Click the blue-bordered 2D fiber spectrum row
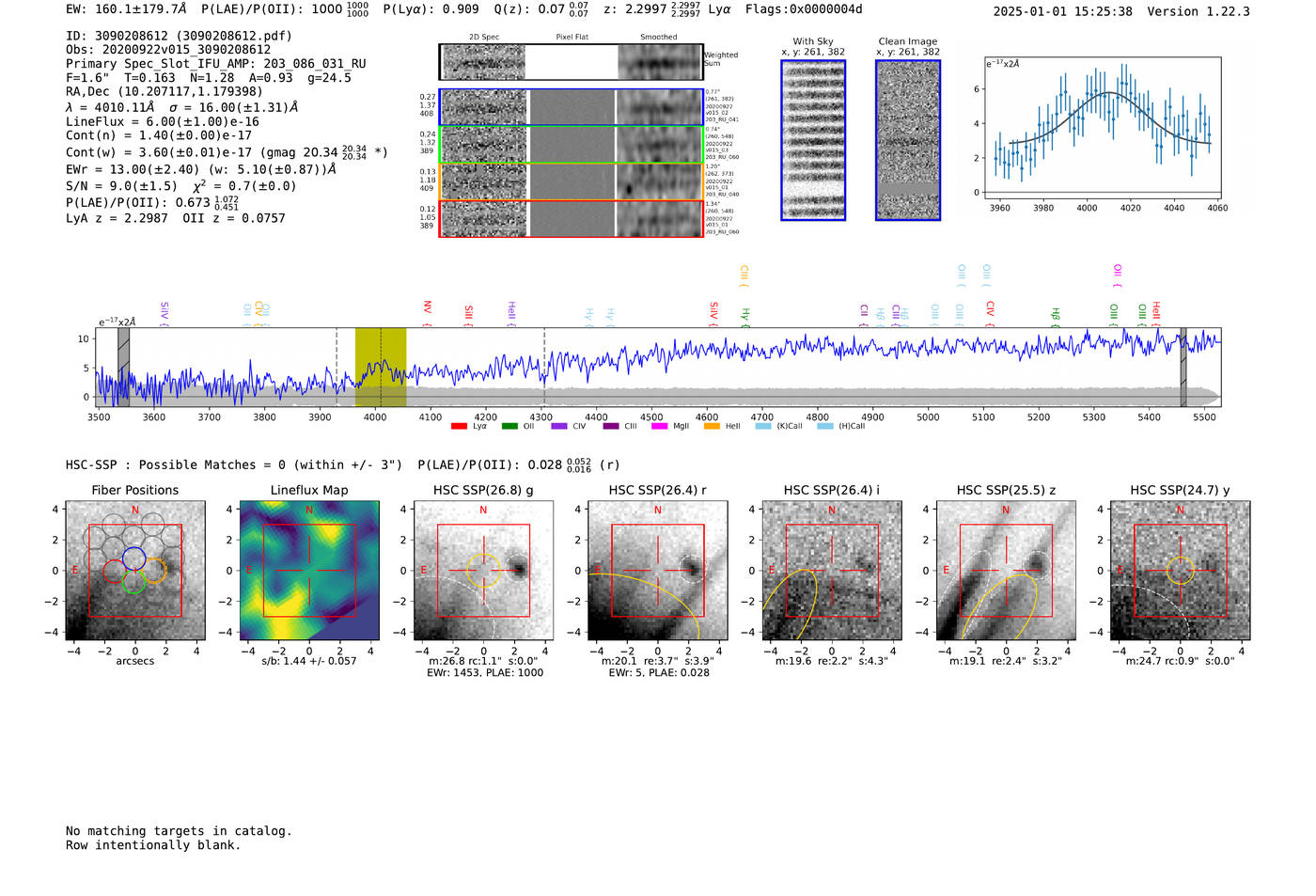Image resolution: width=1316 pixels, height=896 pixels. click(x=572, y=107)
